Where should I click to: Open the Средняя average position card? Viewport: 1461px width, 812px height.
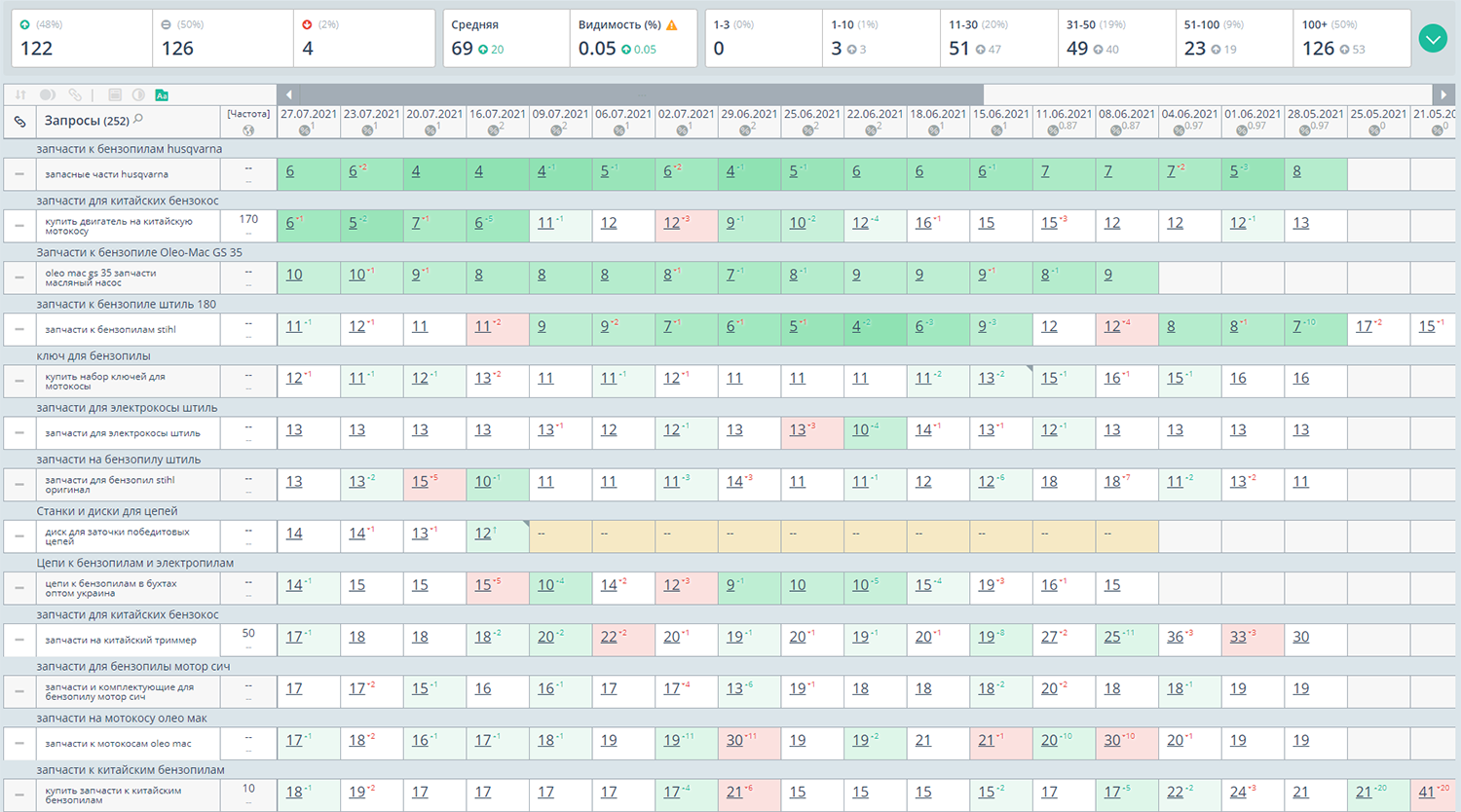coord(506,38)
